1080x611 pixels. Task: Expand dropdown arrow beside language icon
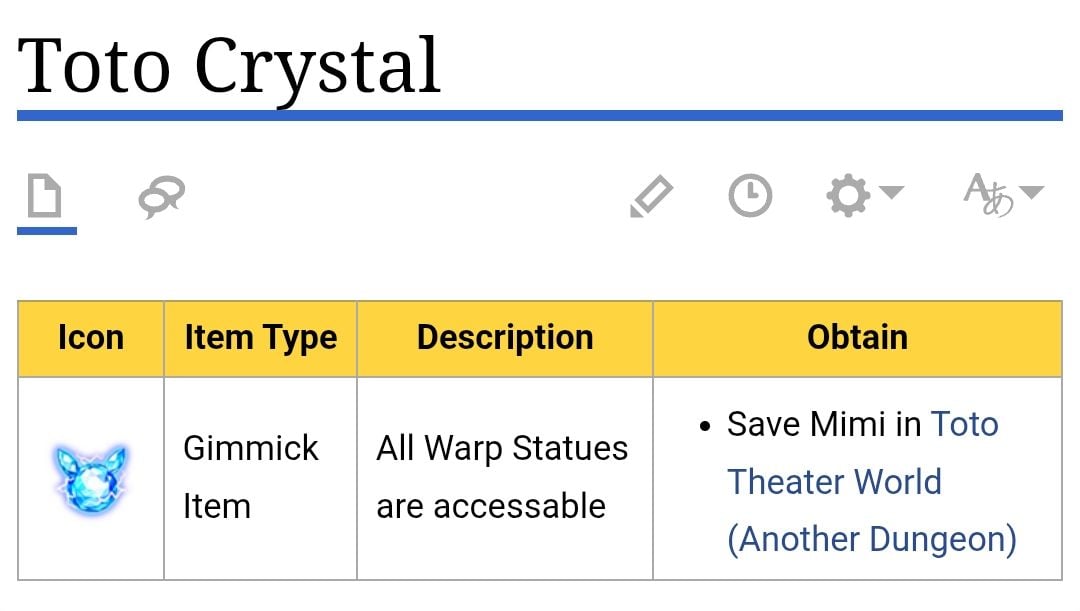[x=1031, y=191]
